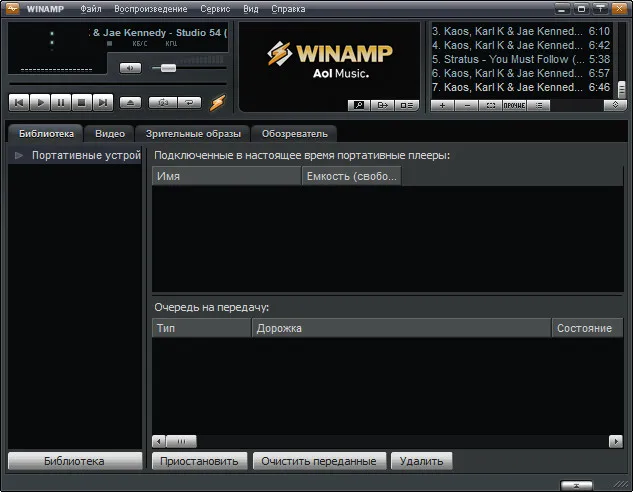Image resolution: width=633 pixels, height=492 pixels.
Task: Remove entries with the playlist minus button
Action: (x=467, y=105)
